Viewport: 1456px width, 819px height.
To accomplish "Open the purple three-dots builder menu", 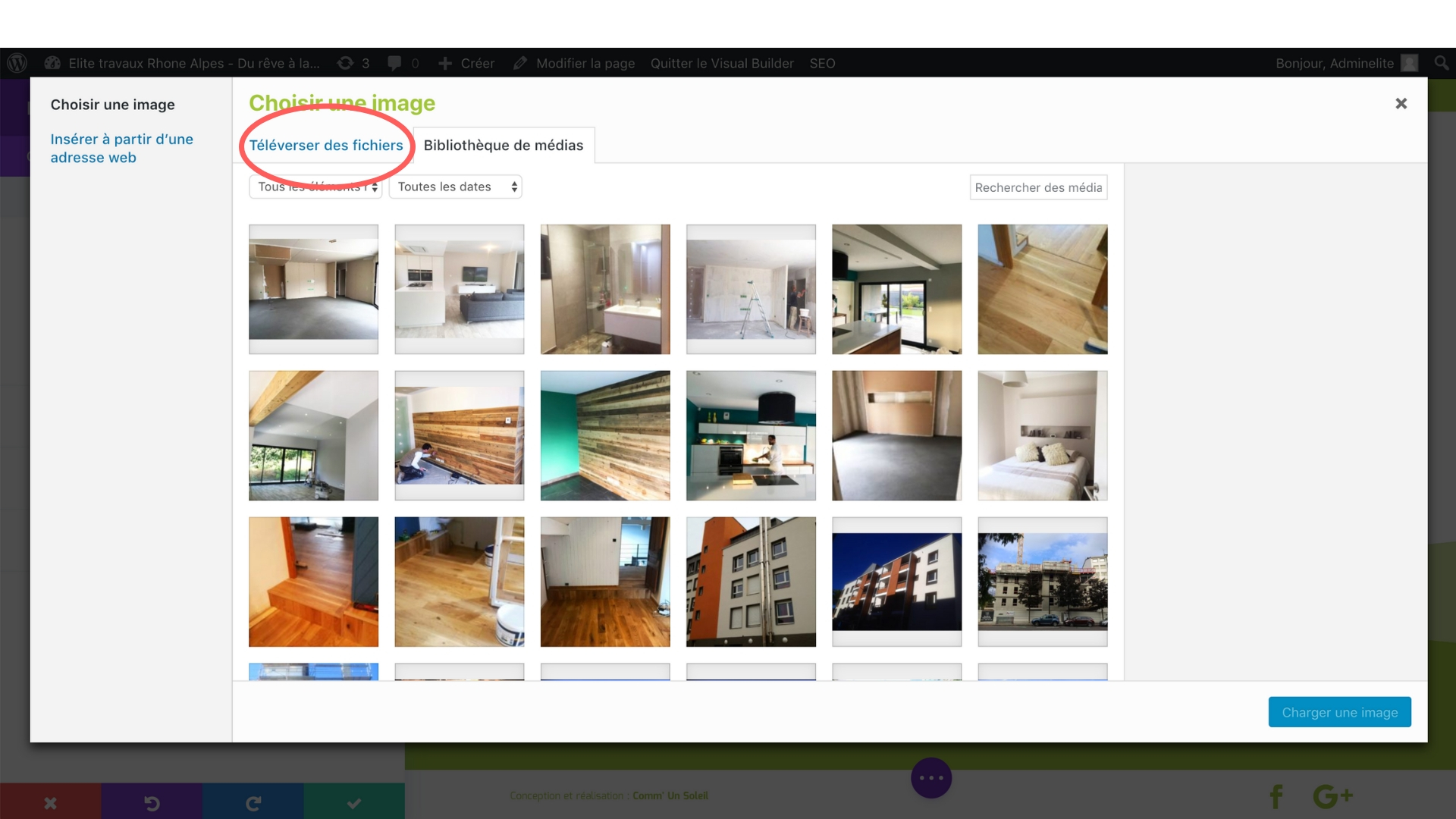I will [931, 778].
